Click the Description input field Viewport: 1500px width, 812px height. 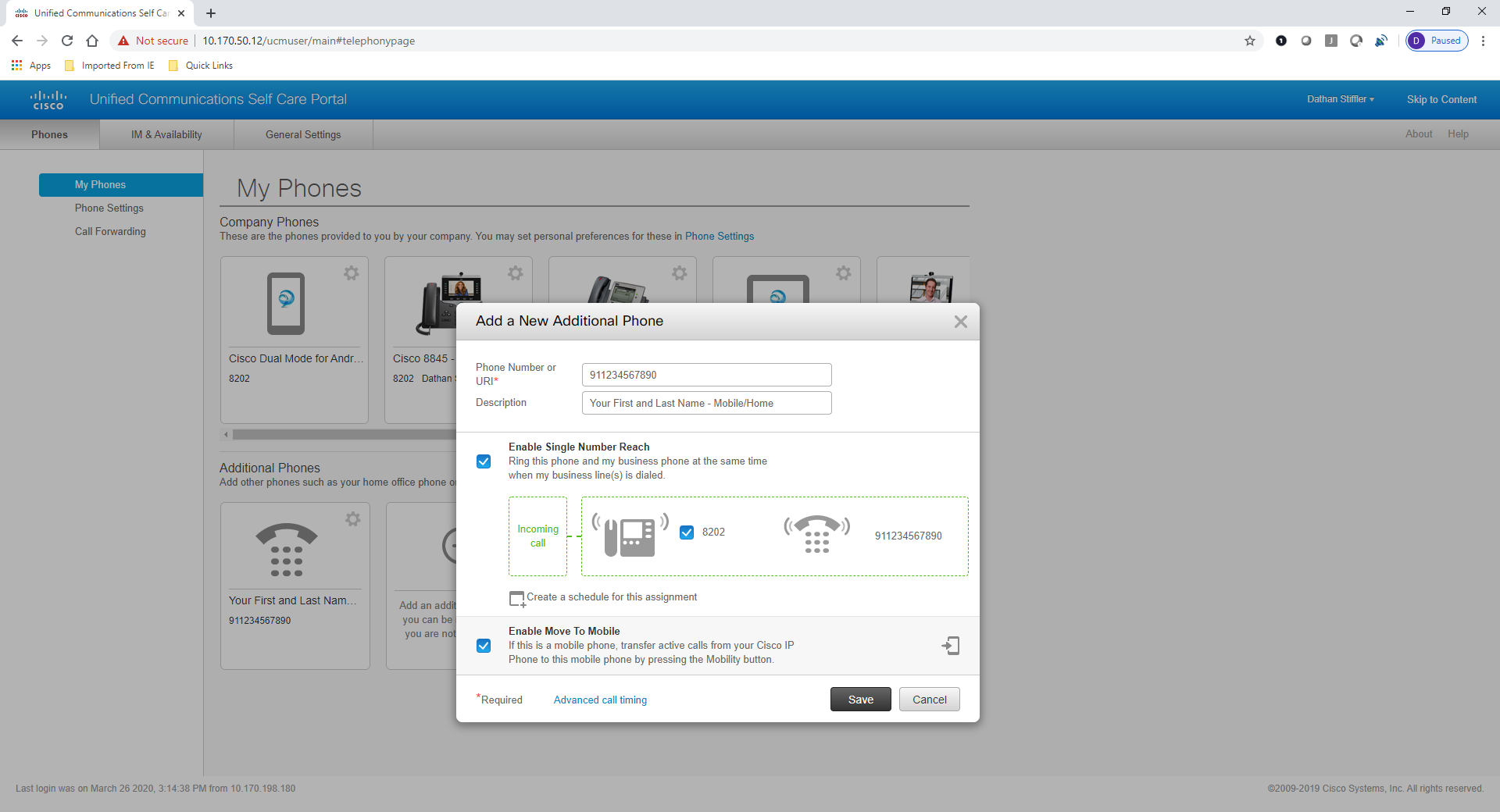click(x=706, y=403)
